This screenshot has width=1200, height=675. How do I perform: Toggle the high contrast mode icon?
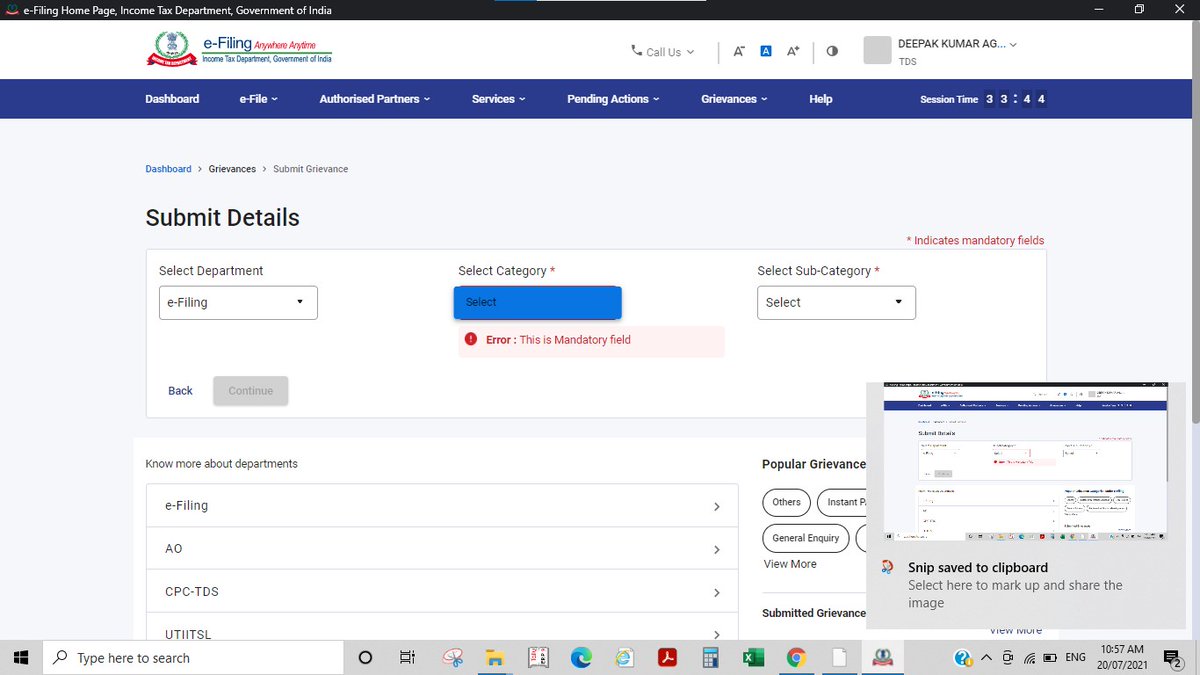point(833,51)
